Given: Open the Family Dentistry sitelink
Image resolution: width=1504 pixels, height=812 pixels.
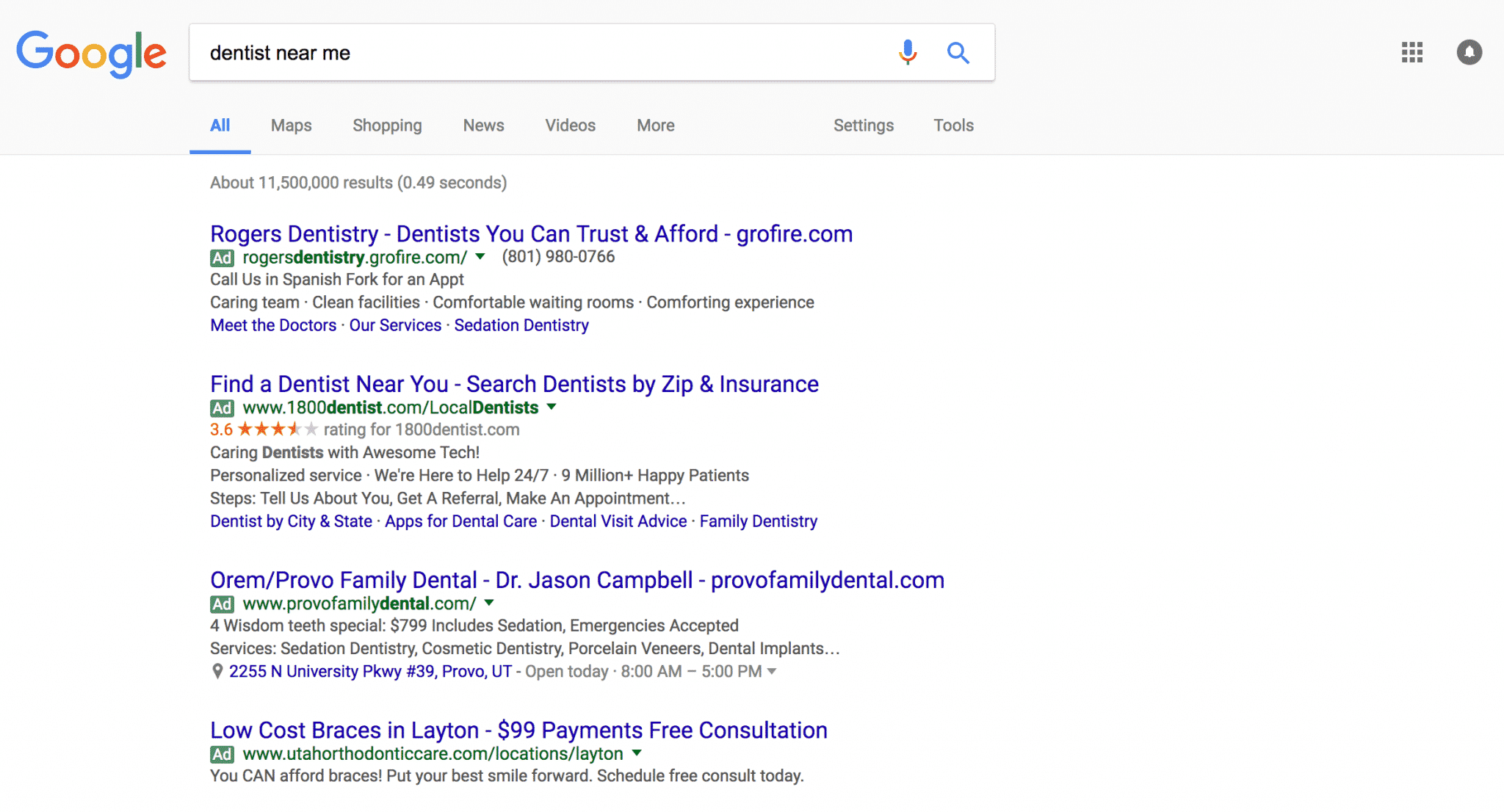Looking at the screenshot, I should (x=759, y=521).
